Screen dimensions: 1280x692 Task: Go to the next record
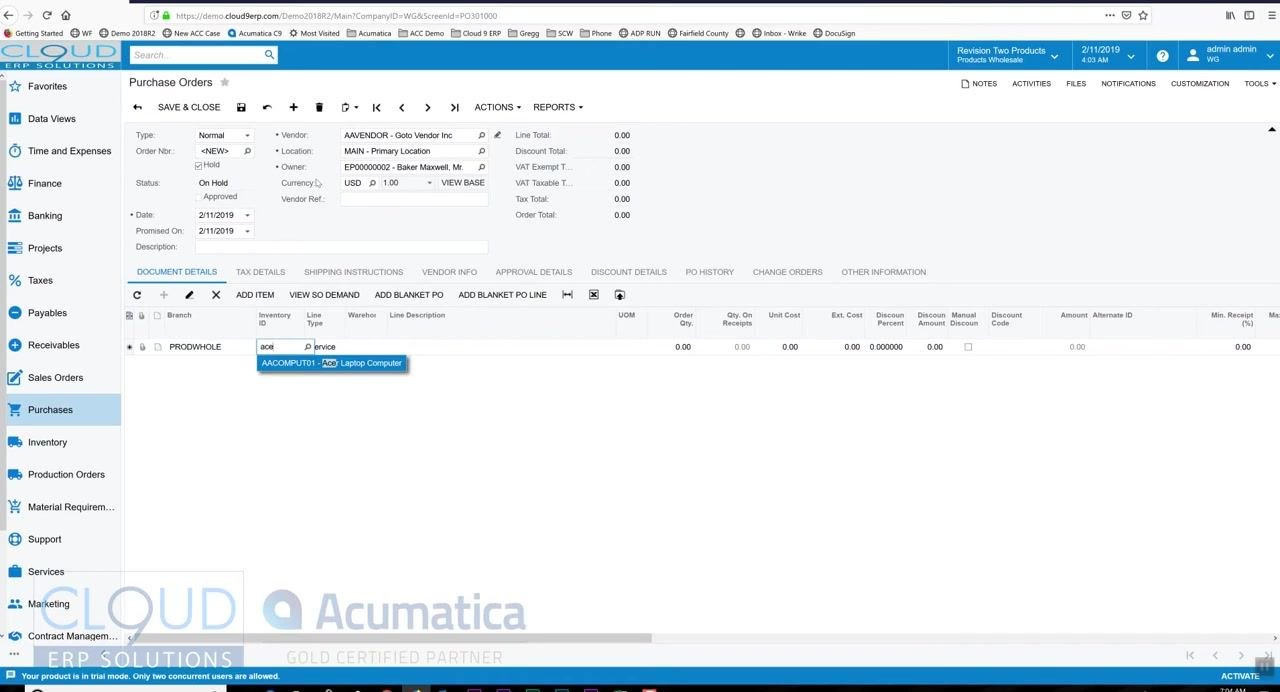point(428,107)
